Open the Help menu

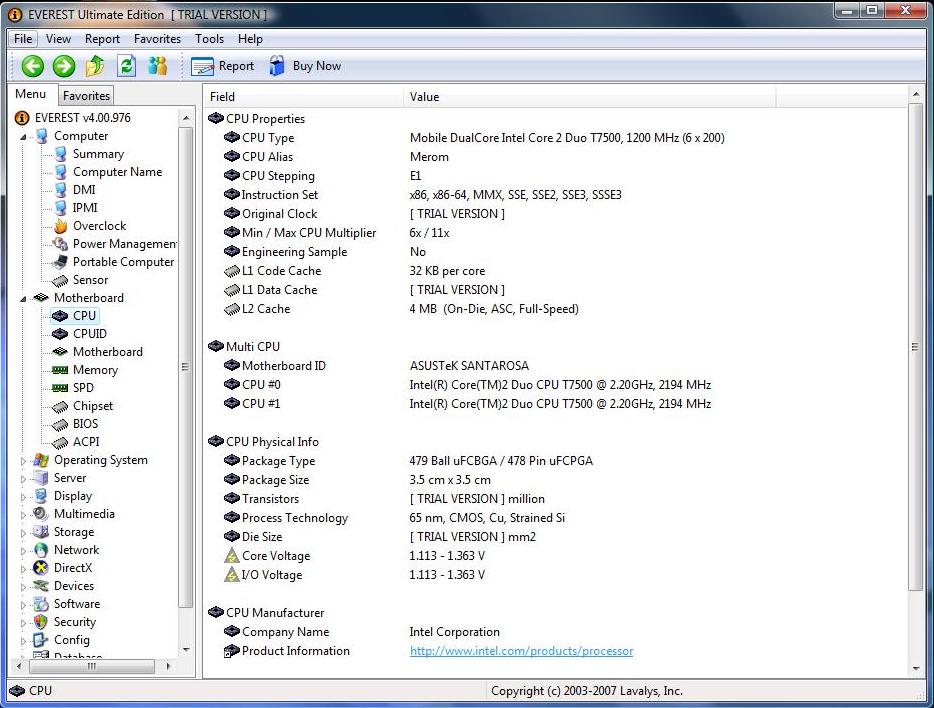point(250,39)
